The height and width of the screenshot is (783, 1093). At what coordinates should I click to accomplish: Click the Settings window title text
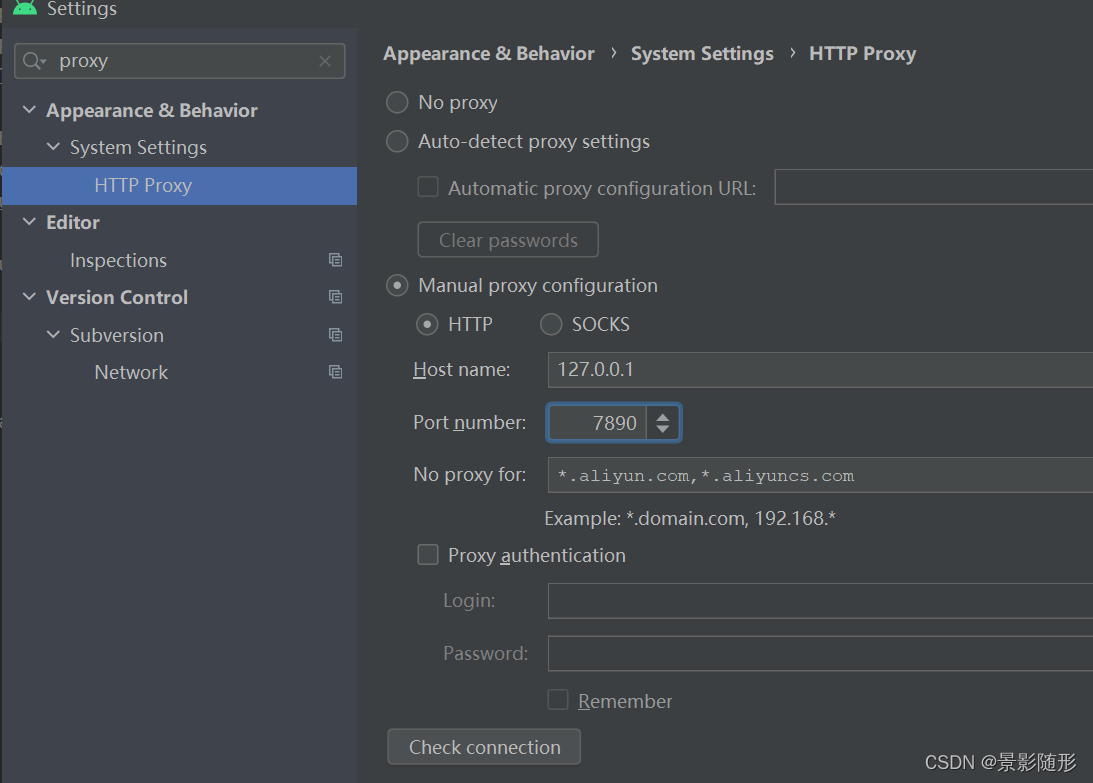click(82, 9)
